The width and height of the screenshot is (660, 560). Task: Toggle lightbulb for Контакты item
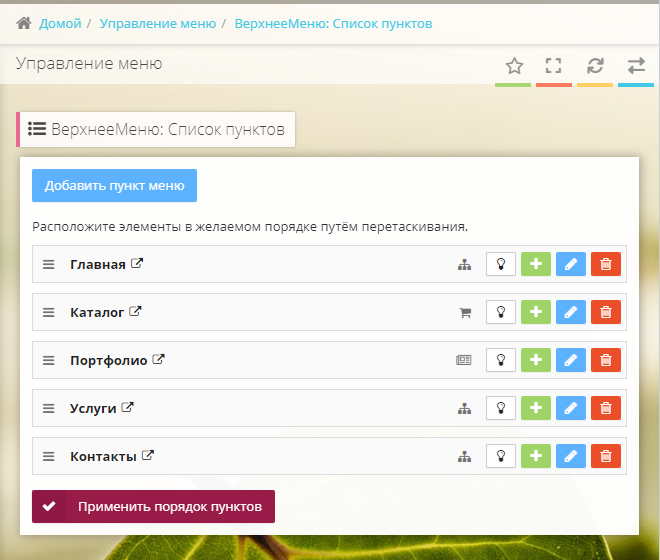[501, 456]
